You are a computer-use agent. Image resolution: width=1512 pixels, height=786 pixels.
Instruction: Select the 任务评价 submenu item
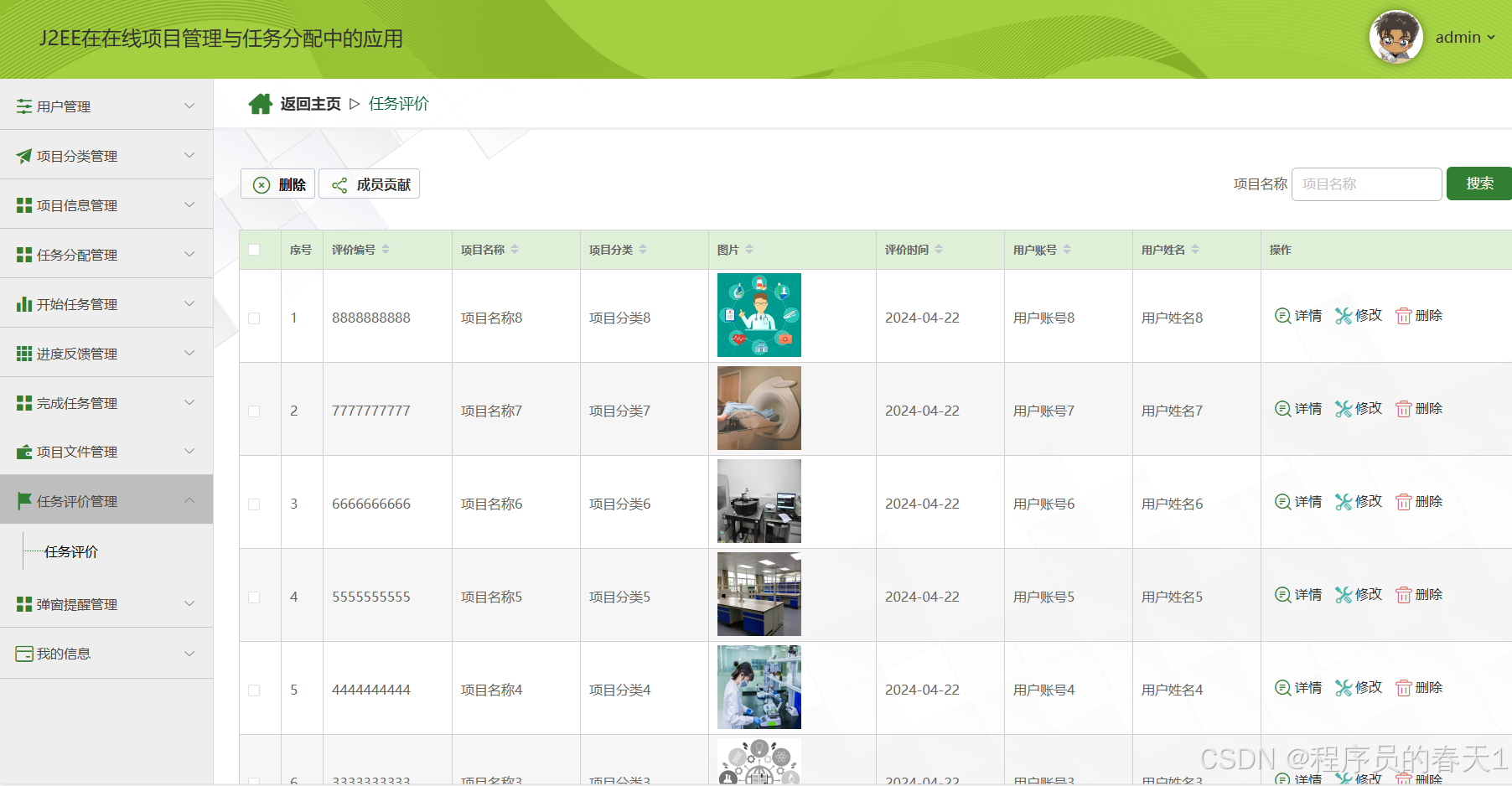click(71, 551)
